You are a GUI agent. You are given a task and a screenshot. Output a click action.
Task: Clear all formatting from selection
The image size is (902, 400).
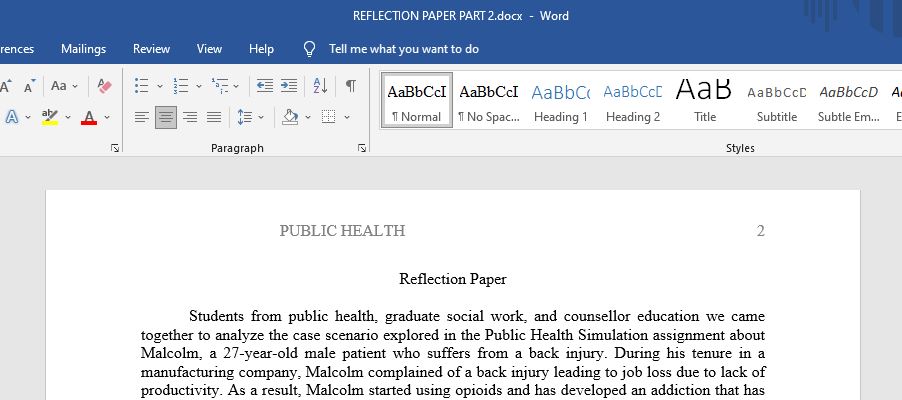click(x=105, y=86)
